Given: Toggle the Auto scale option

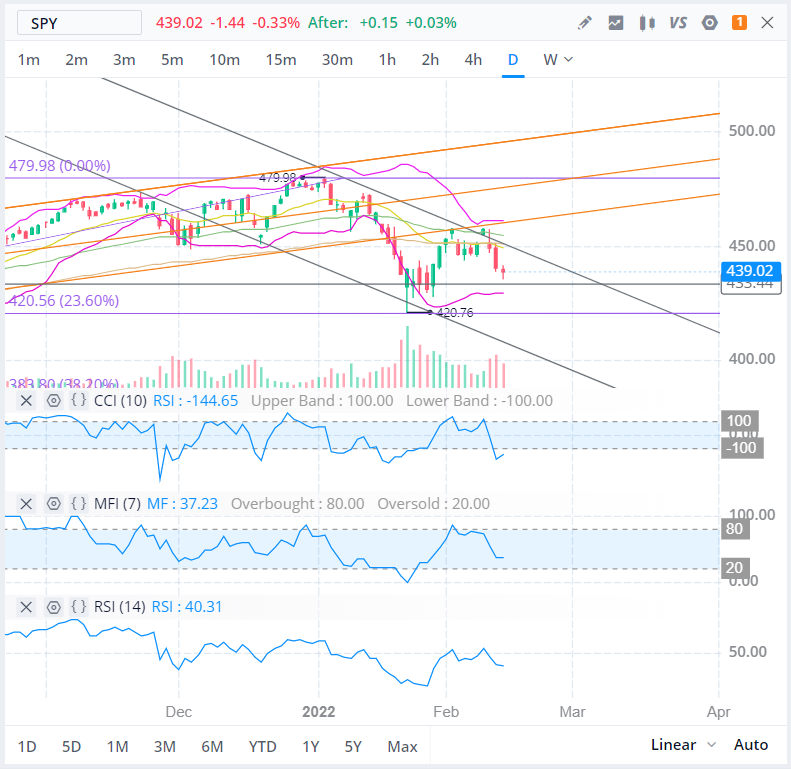Looking at the screenshot, I should tap(751, 745).
